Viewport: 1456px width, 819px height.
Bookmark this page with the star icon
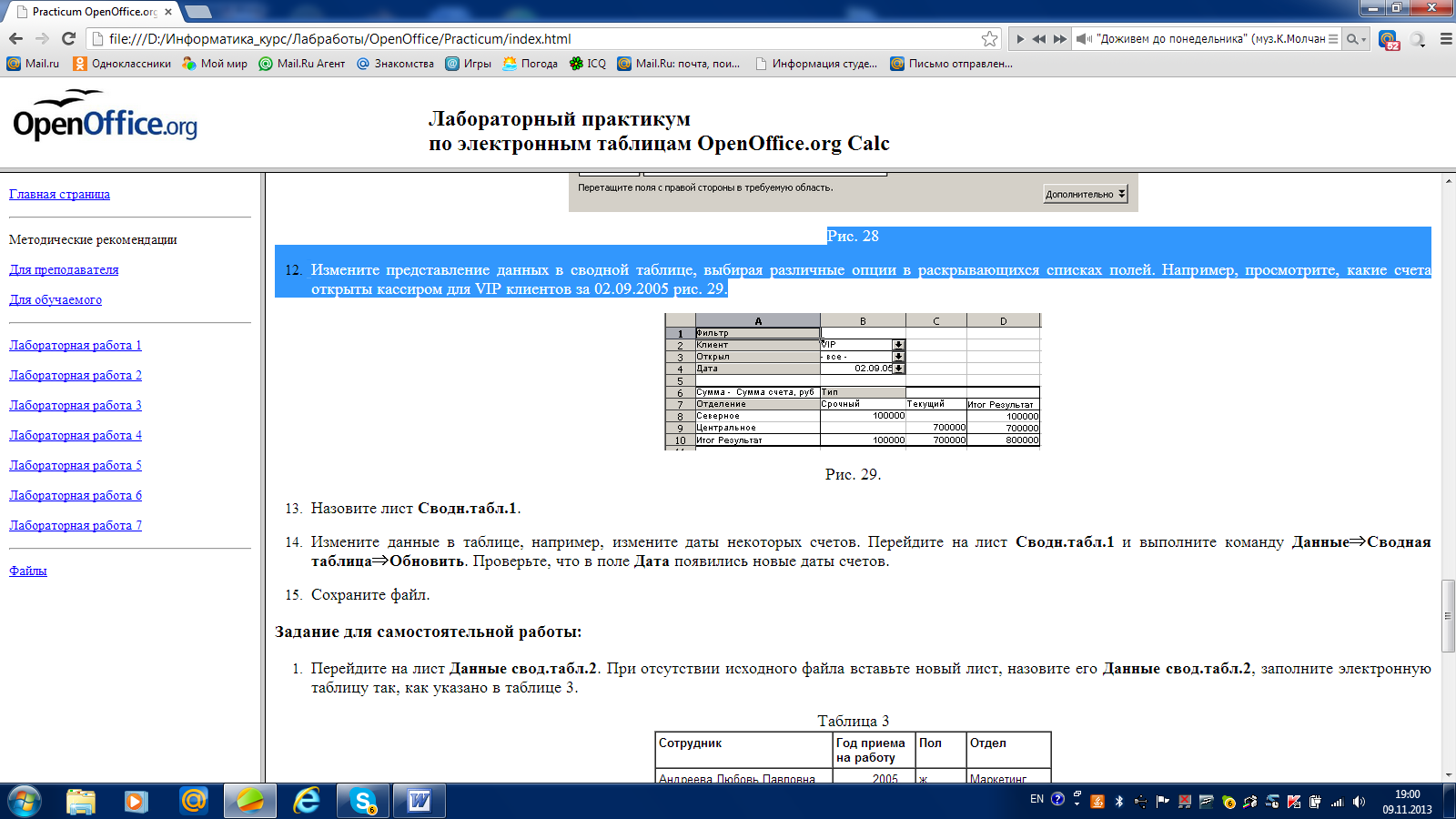click(x=989, y=38)
